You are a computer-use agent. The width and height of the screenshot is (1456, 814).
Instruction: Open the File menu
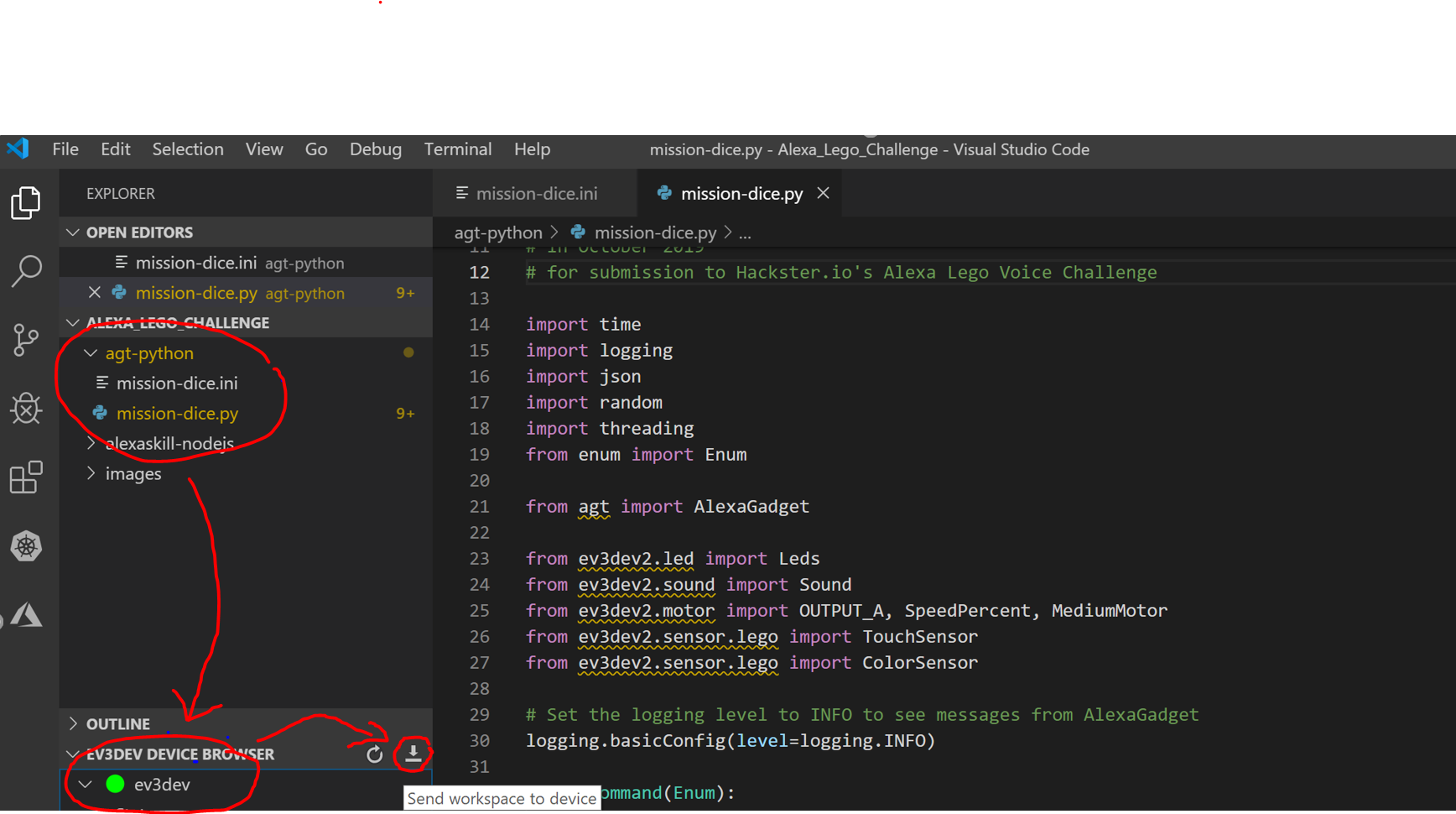(65, 149)
